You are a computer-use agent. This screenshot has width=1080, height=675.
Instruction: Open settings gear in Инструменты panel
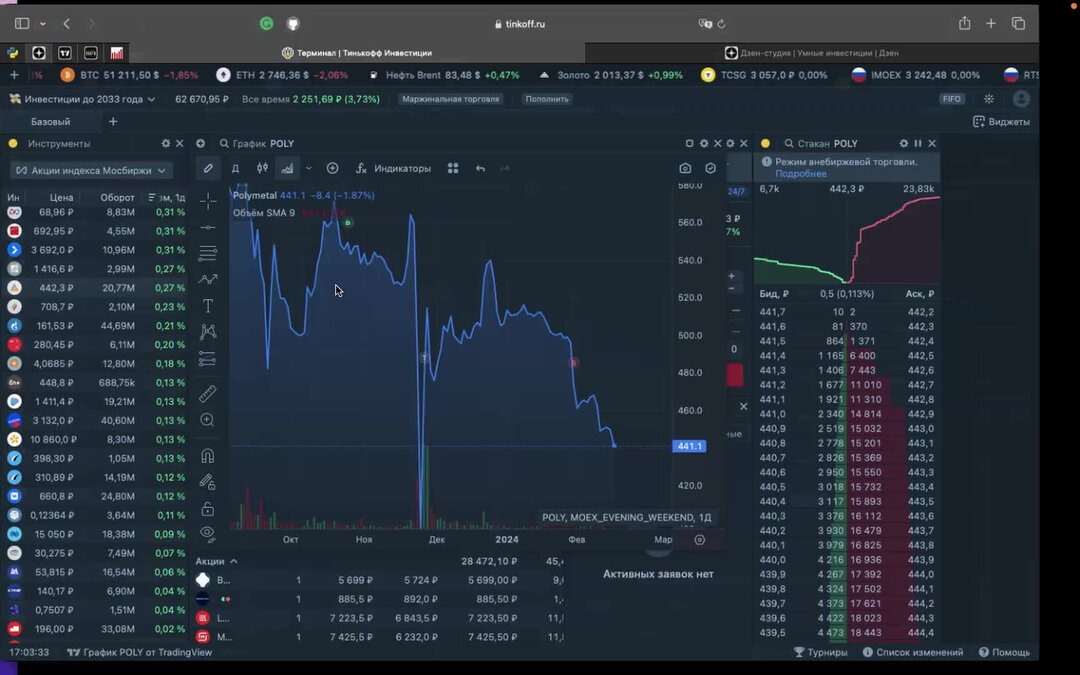[x=165, y=143]
